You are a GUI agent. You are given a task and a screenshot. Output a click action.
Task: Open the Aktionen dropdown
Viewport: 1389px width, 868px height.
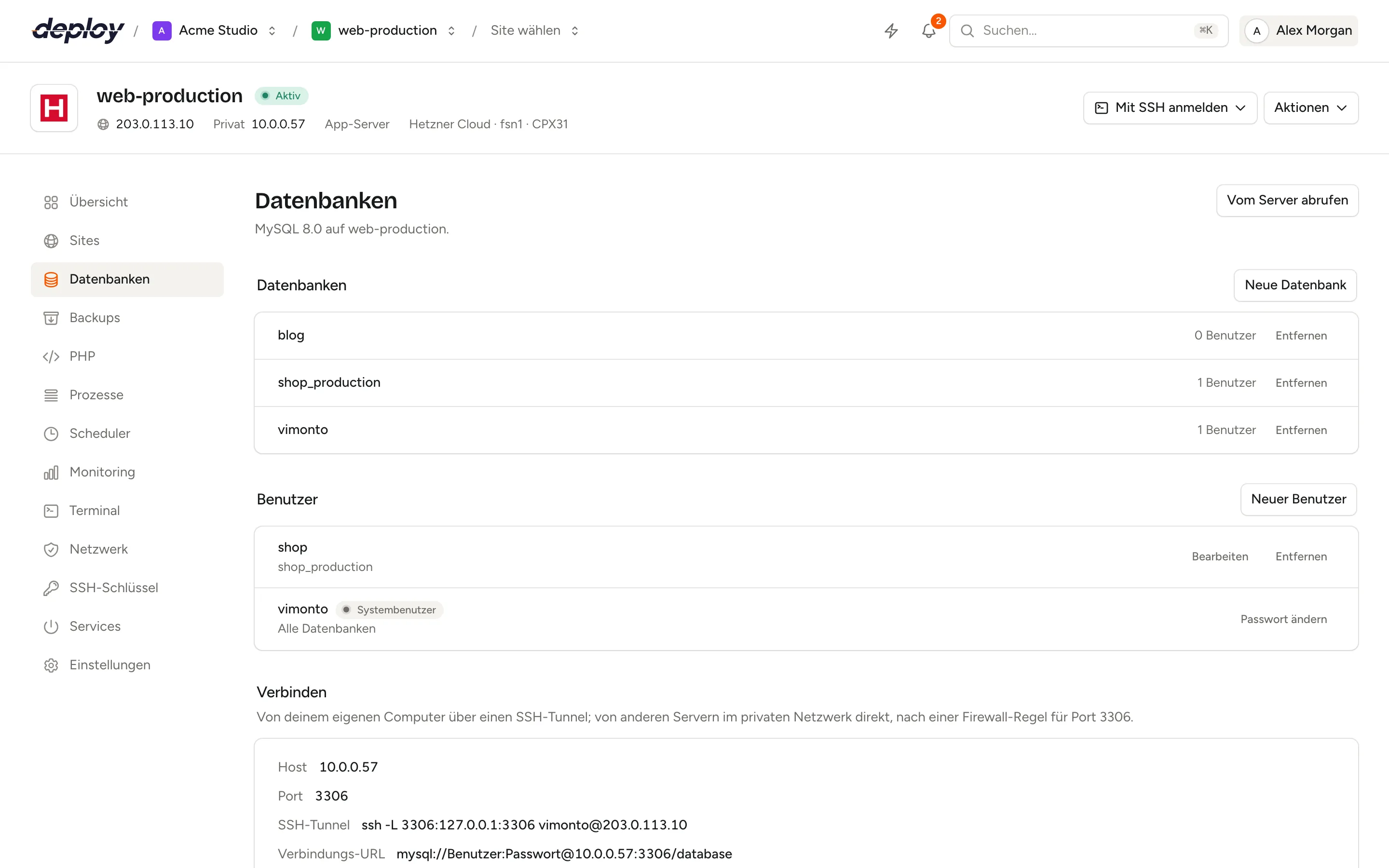(1310, 108)
